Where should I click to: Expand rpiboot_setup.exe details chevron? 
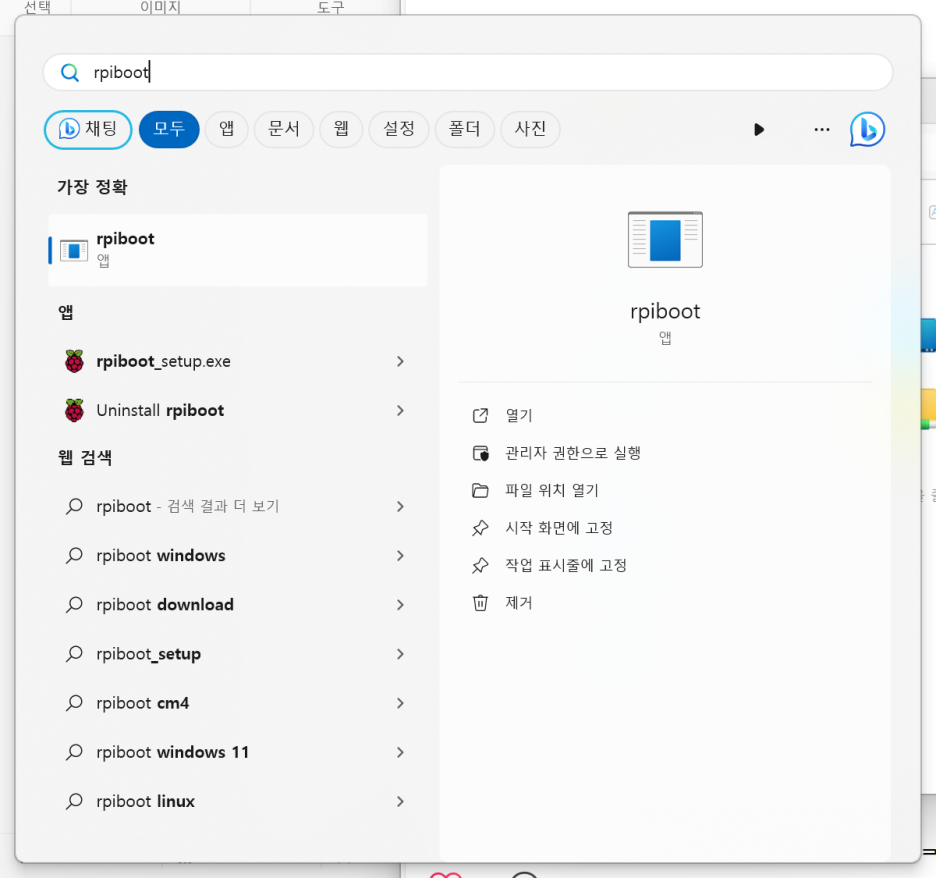[400, 361]
